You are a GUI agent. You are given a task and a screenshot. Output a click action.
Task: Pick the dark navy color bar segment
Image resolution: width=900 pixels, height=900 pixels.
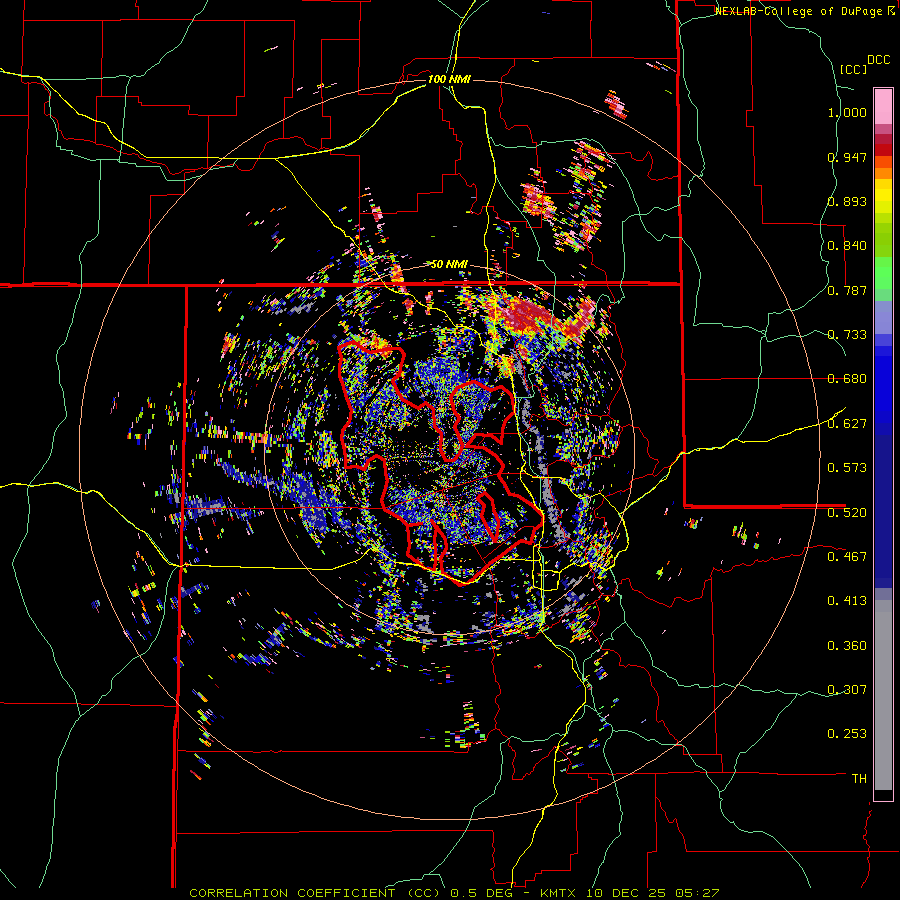pos(883,511)
